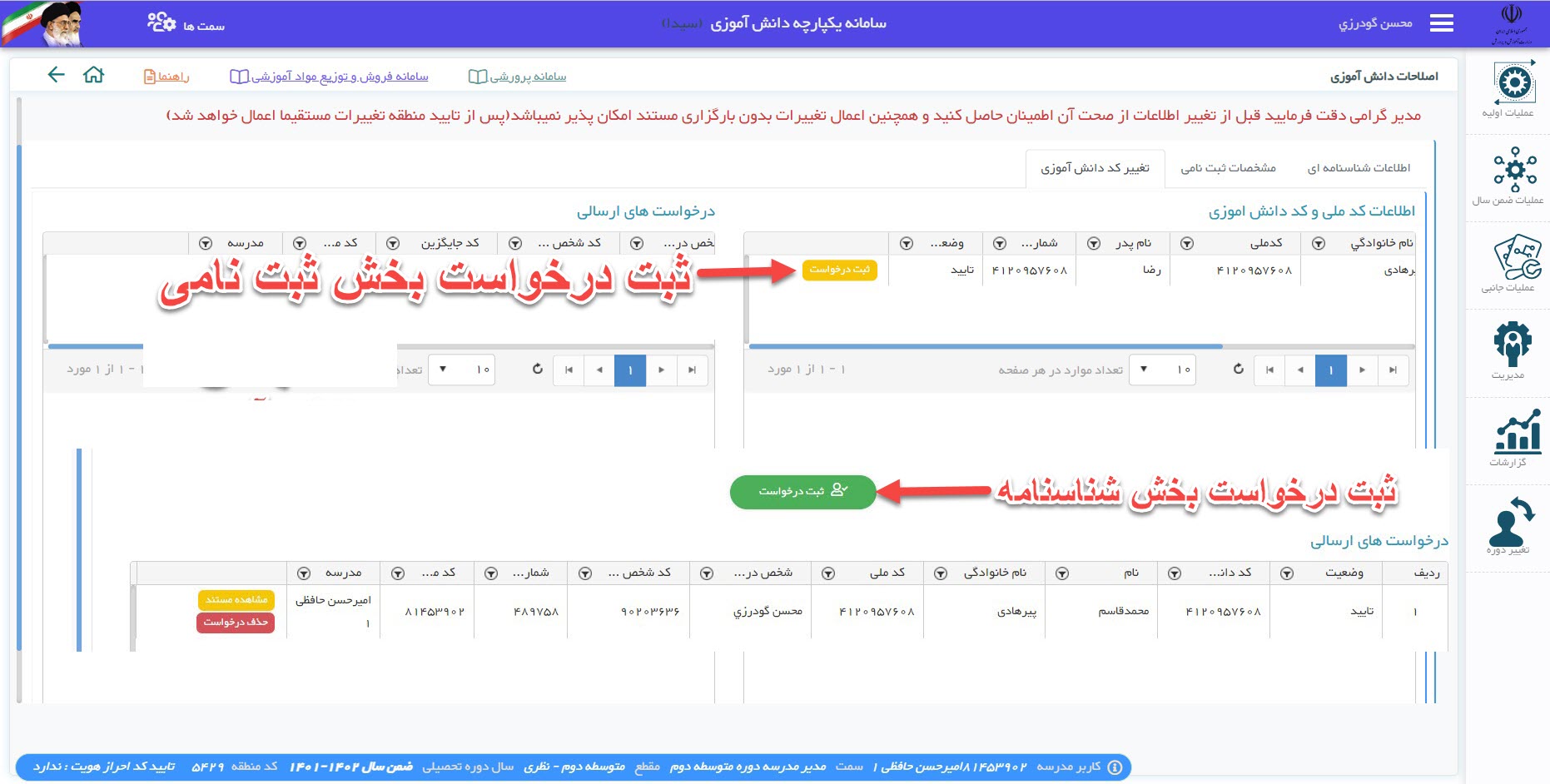Click the home icon in toolbar
Viewport: 1550px width, 784px height.
[x=93, y=76]
